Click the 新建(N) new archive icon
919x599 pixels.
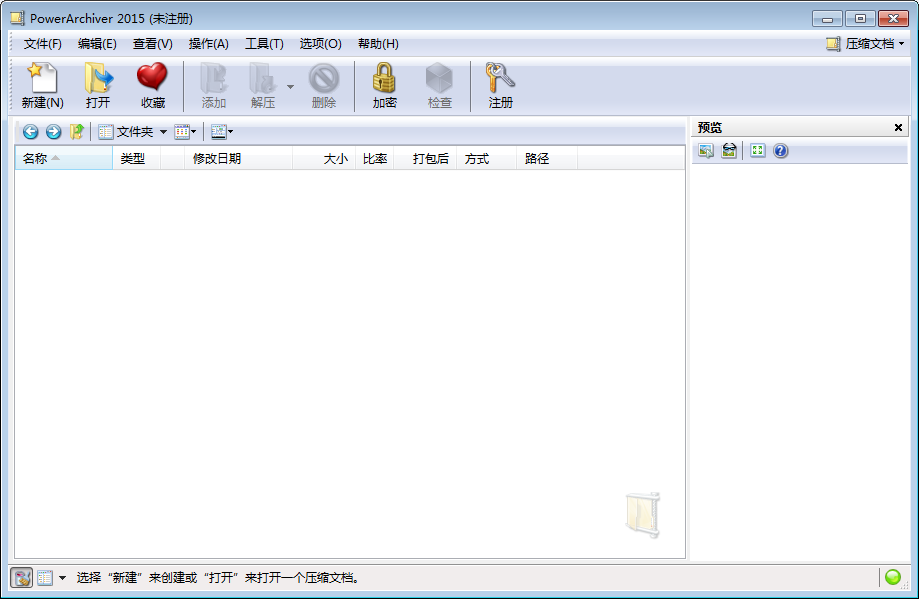42,86
